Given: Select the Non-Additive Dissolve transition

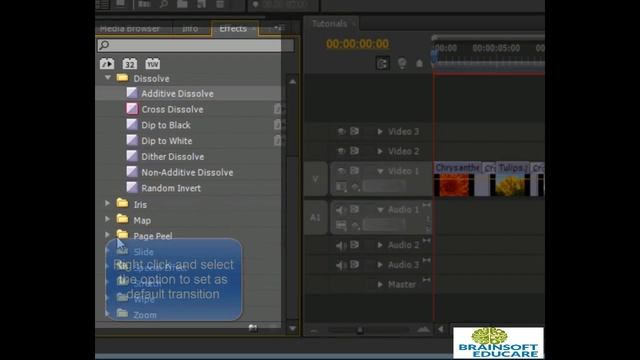Looking at the screenshot, I should coord(187,173).
